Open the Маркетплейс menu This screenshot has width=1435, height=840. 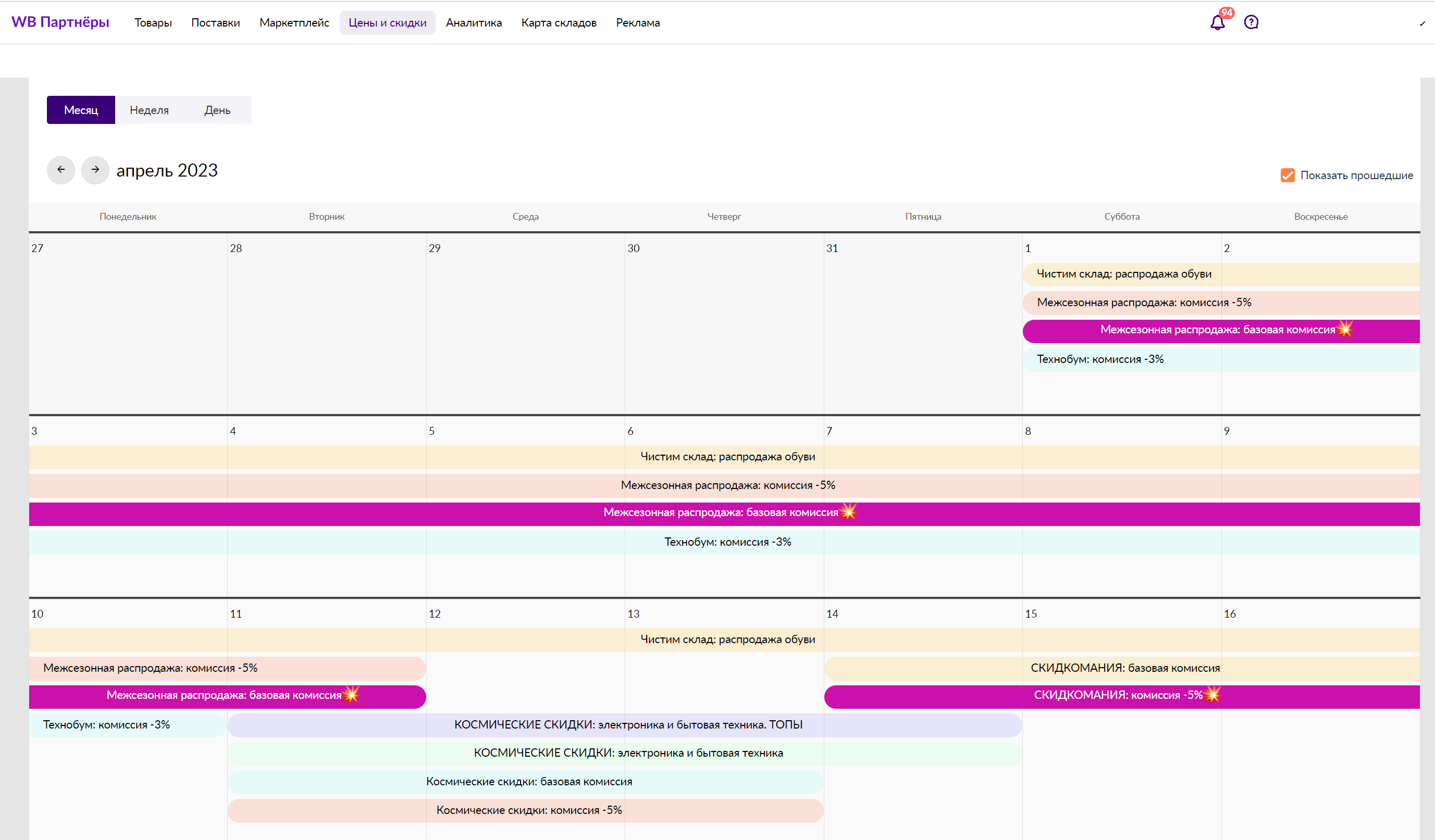[x=294, y=23]
